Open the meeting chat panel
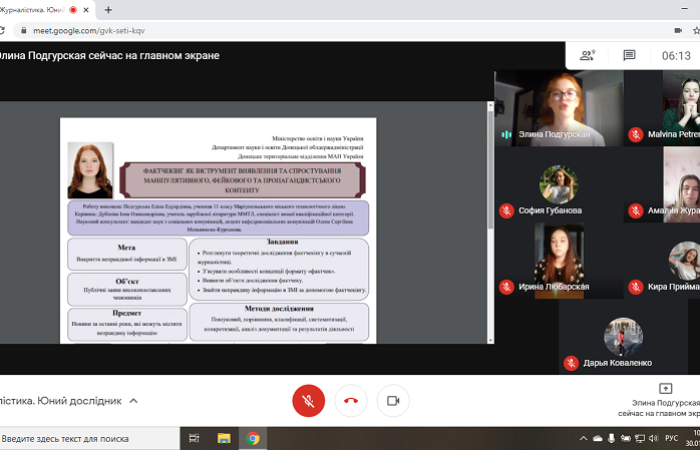The image size is (700, 450). pos(629,56)
